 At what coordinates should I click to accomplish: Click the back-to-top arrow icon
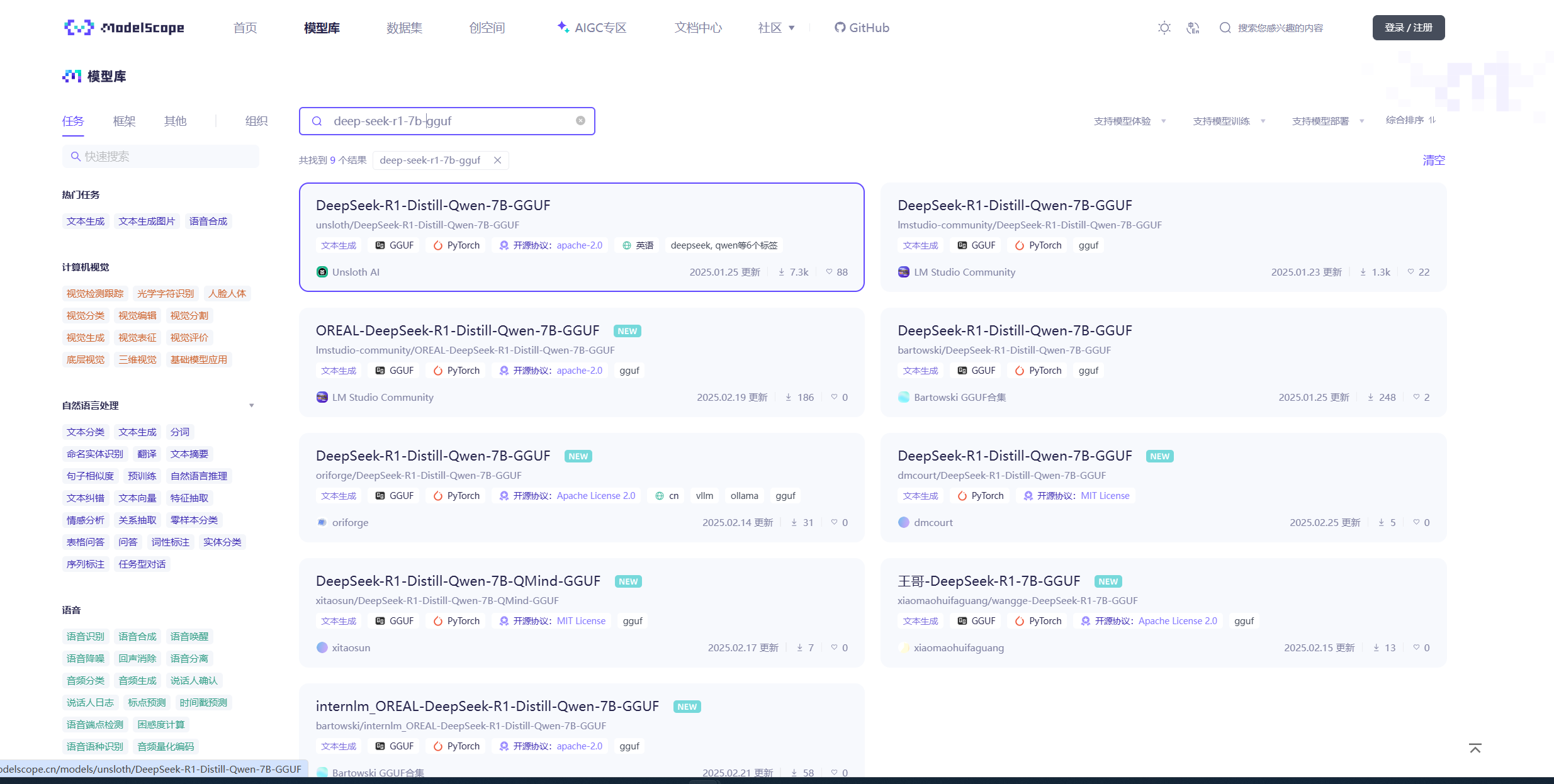1475,748
